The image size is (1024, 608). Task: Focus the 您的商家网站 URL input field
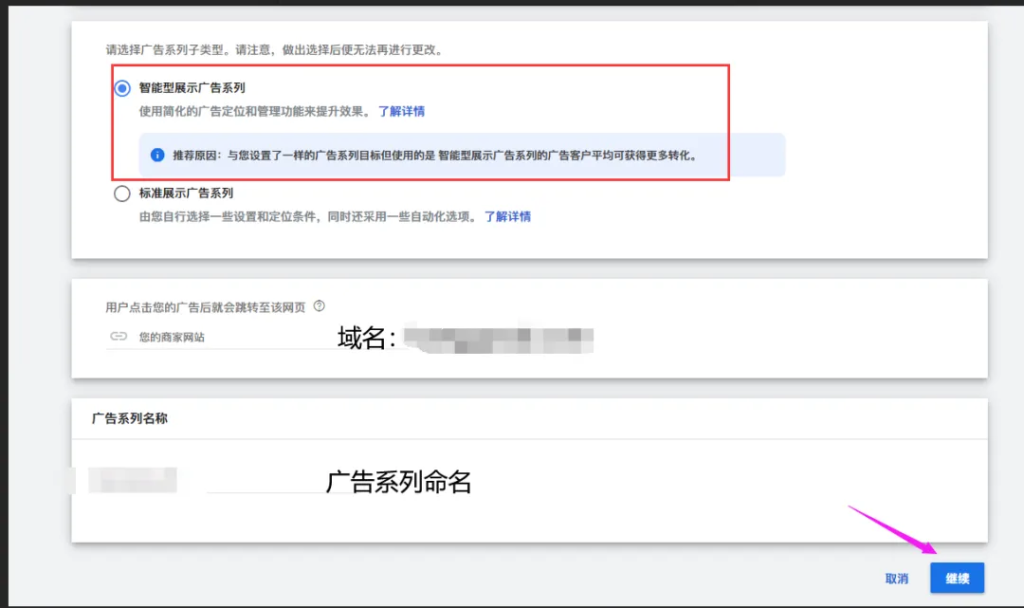click(x=222, y=337)
